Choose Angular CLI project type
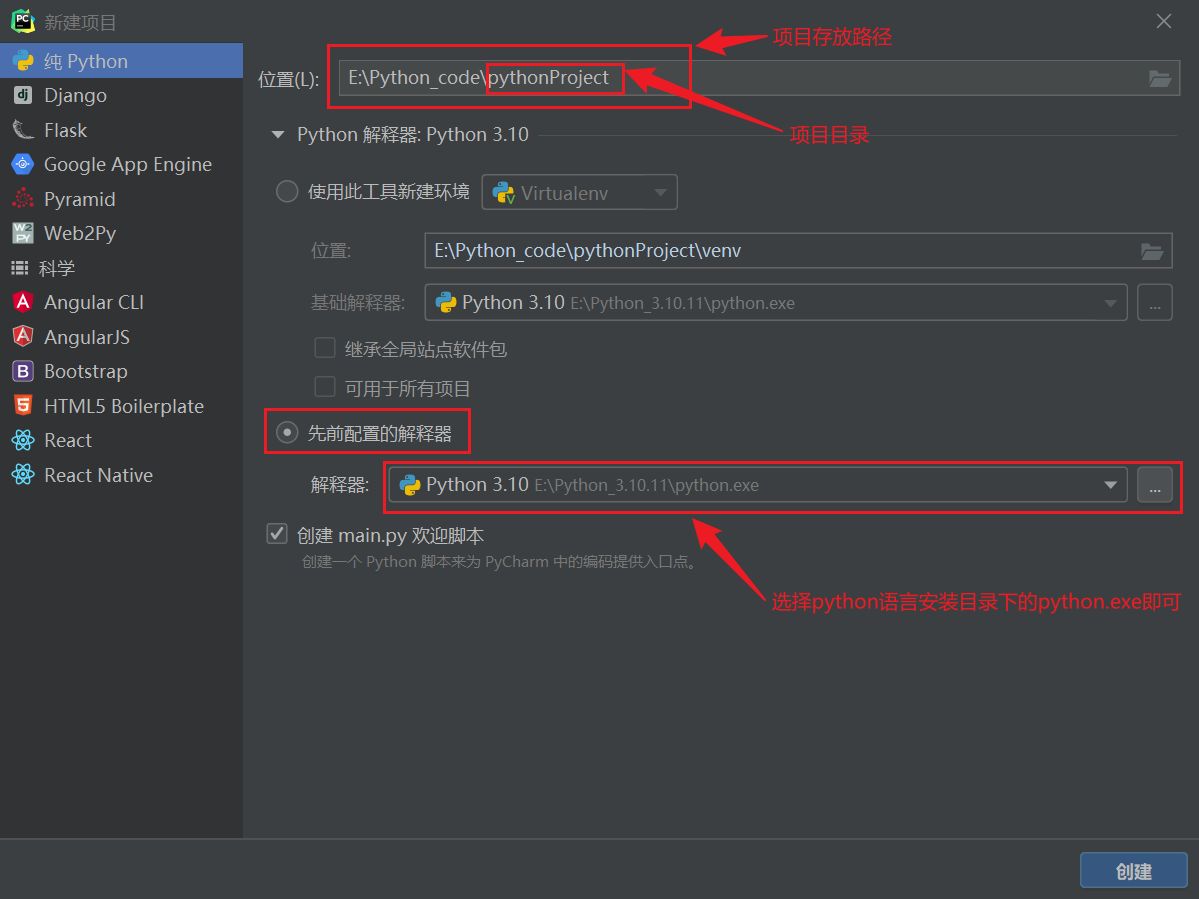This screenshot has height=899, width=1199. click(x=122, y=302)
